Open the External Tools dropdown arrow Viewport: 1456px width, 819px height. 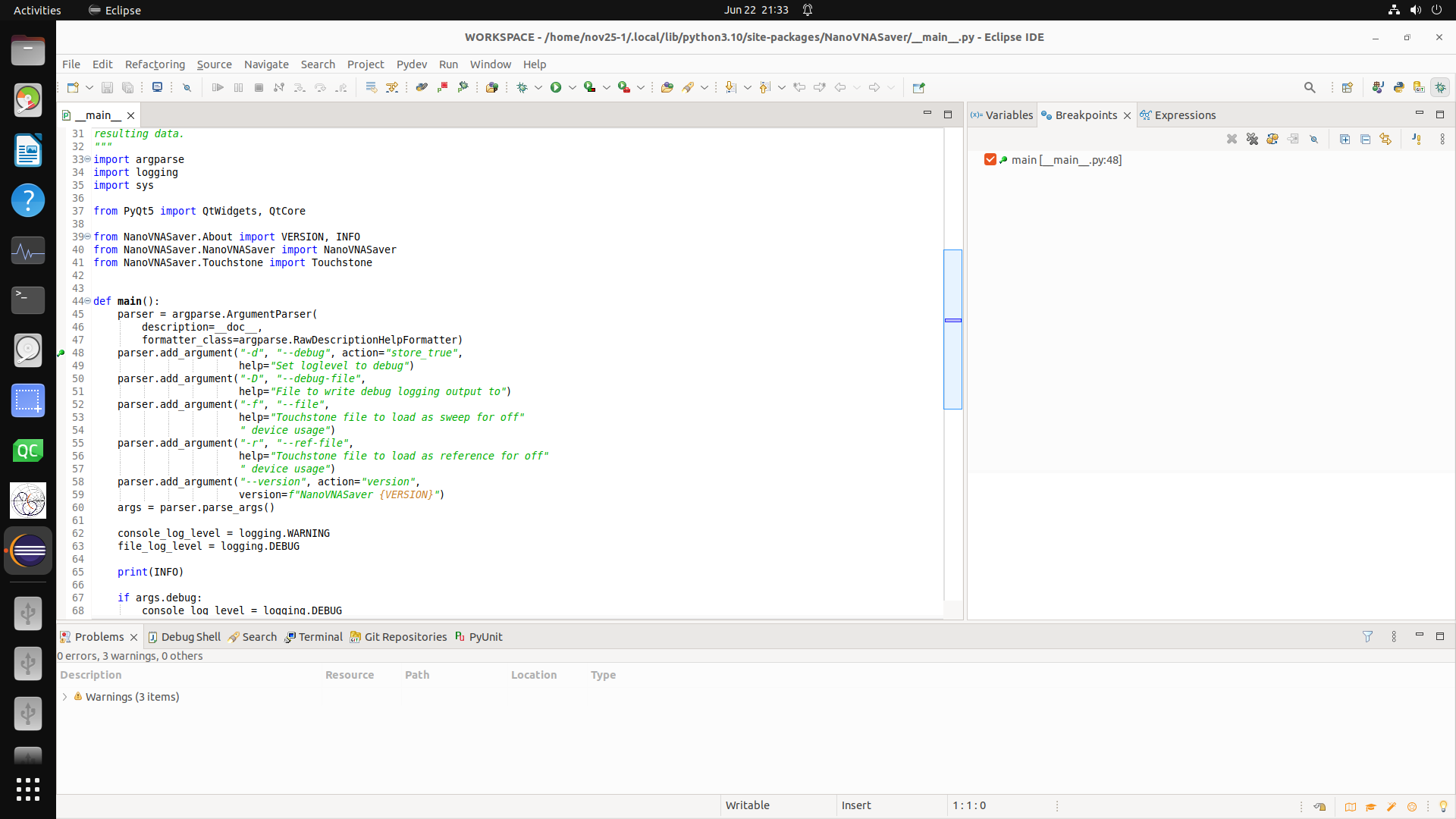tap(641, 88)
